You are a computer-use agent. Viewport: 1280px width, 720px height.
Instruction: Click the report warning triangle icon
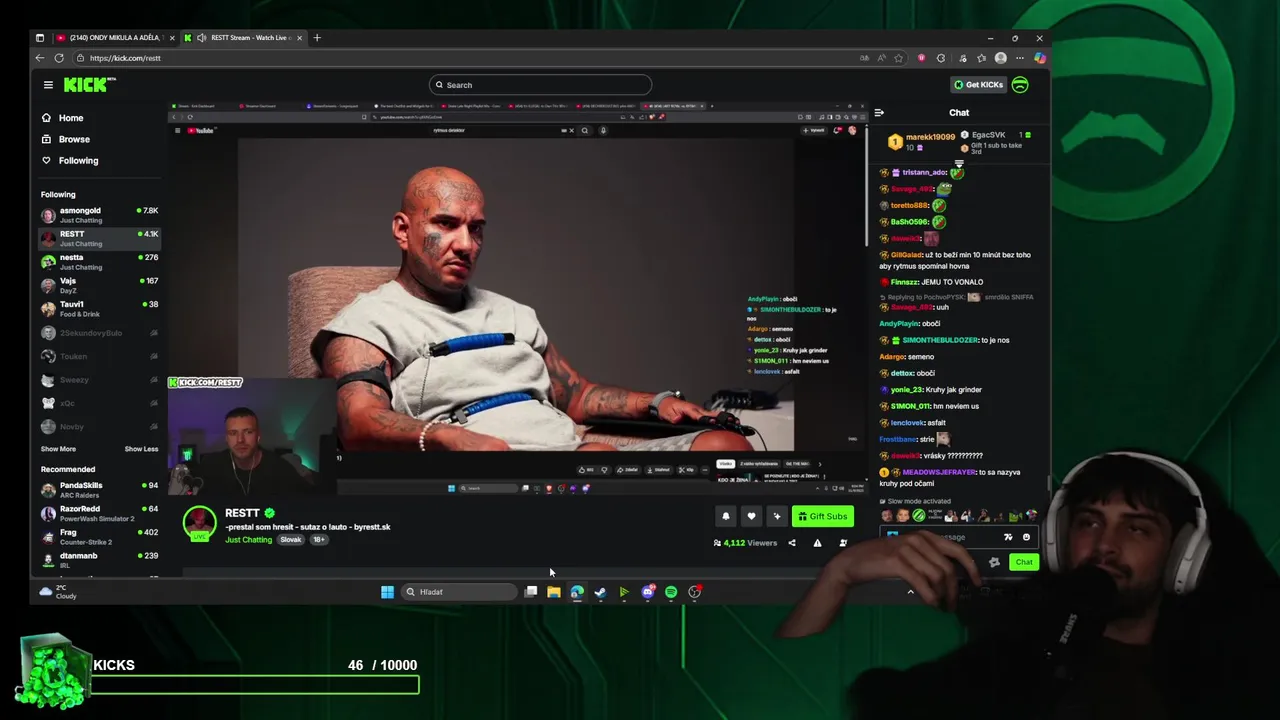[817, 543]
